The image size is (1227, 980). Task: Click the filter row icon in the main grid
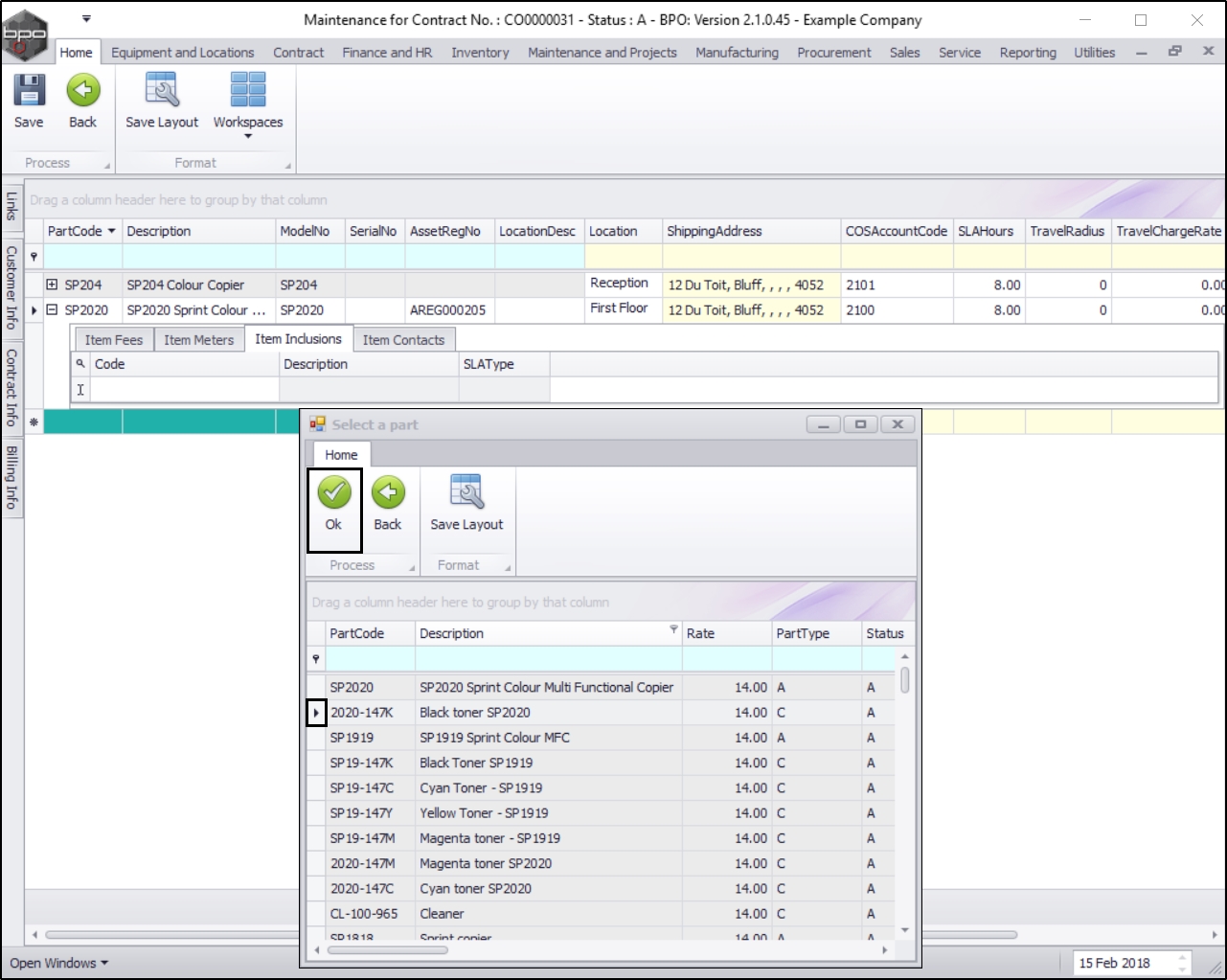(x=34, y=257)
